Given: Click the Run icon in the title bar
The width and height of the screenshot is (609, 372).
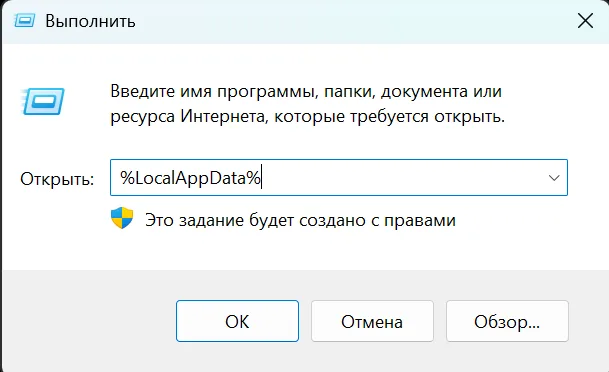Looking at the screenshot, I should 24,21.
